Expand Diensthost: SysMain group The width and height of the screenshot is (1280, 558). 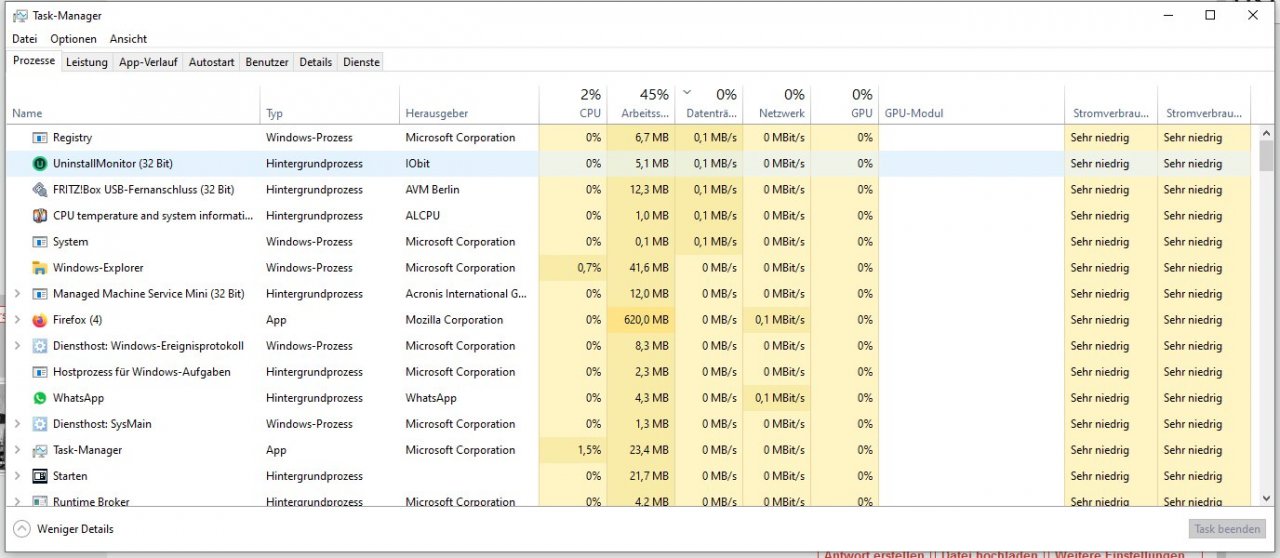point(17,424)
